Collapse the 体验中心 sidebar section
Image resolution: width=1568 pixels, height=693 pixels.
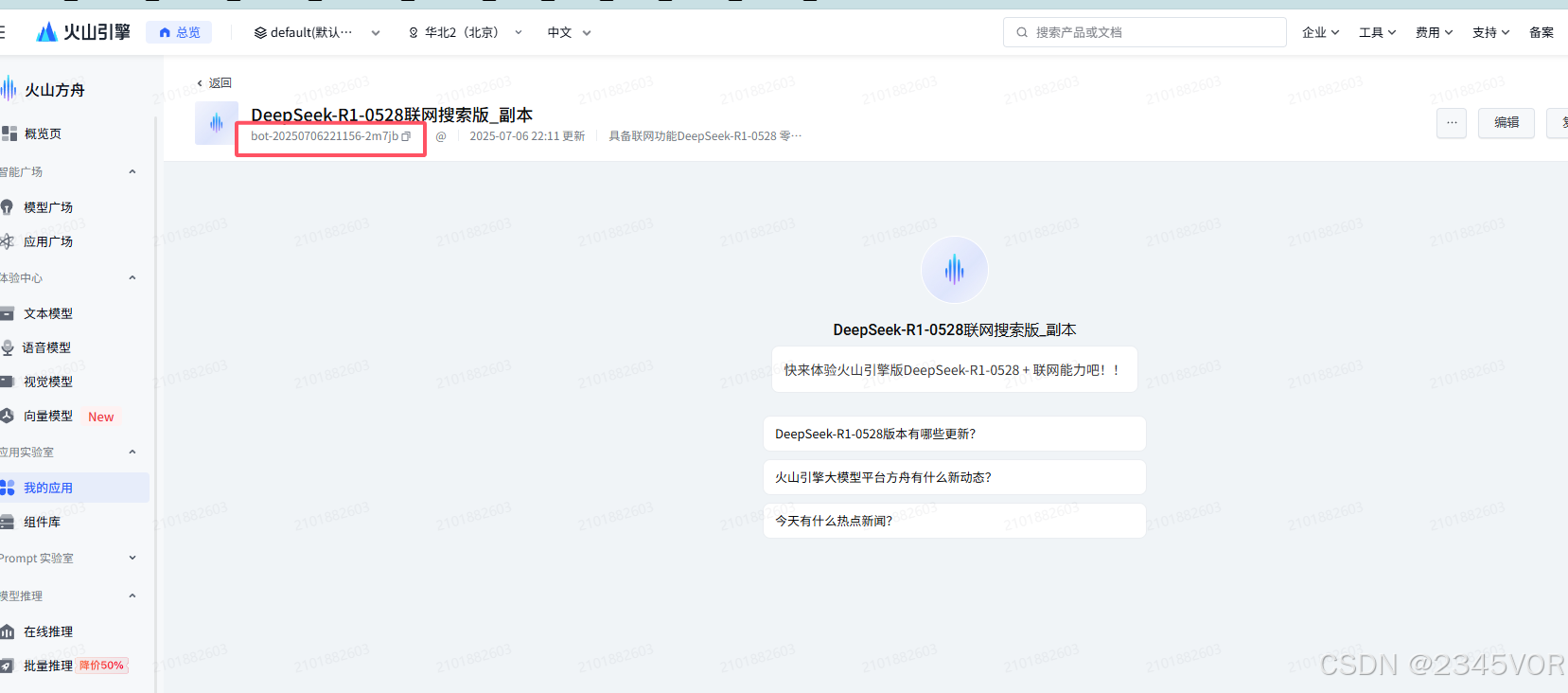[x=132, y=277]
